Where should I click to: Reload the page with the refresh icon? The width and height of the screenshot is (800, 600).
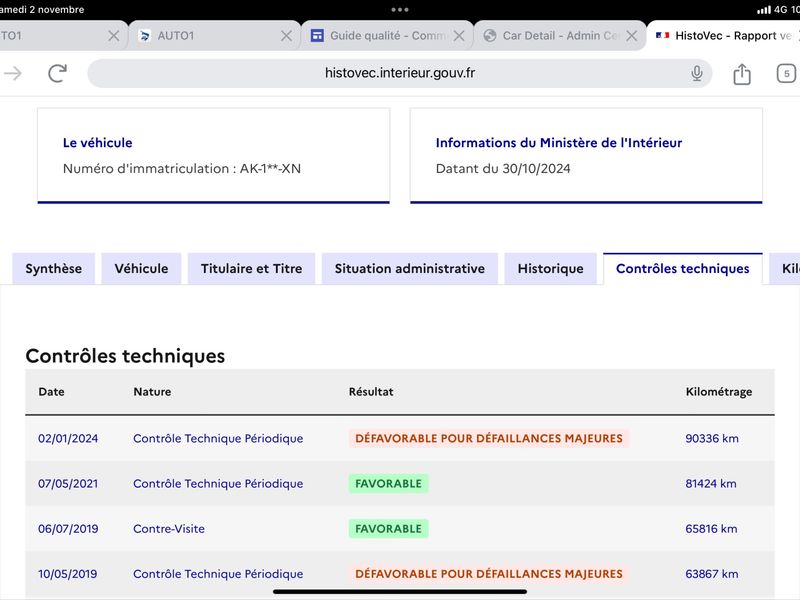pyautogui.click(x=58, y=73)
